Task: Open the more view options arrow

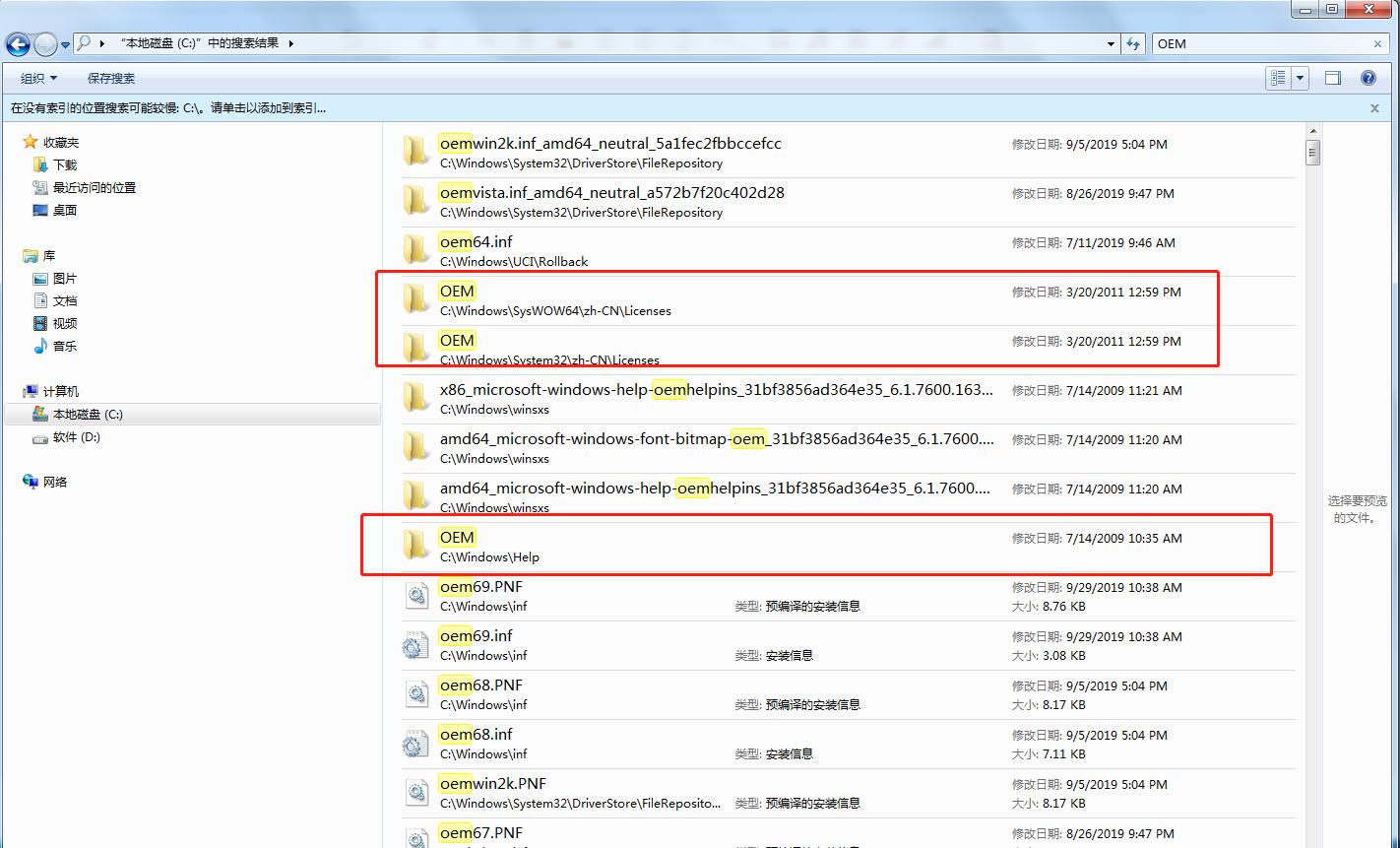Action: coord(1300,78)
